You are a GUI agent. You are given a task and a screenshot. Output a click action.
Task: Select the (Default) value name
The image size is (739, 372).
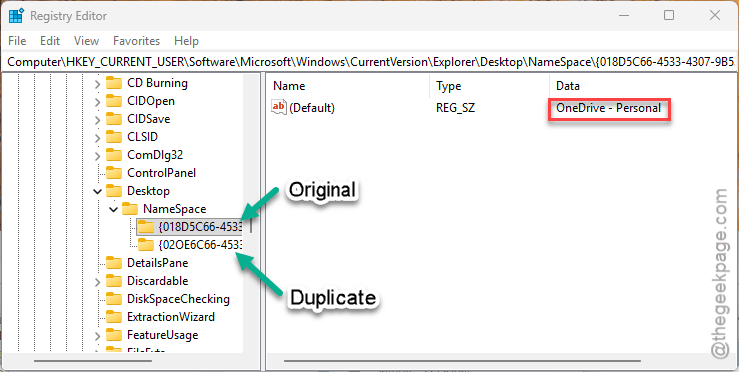click(312, 108)
